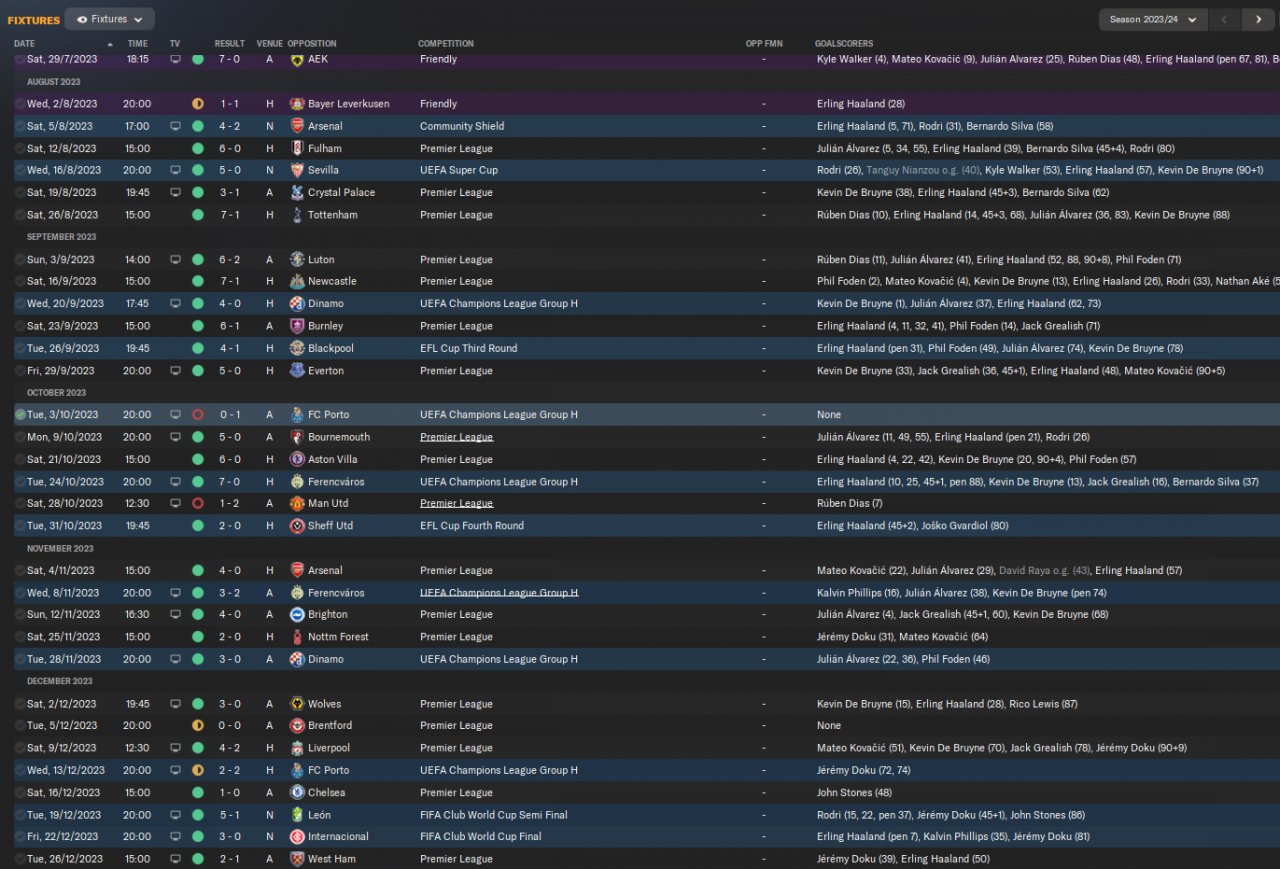Click the Sevilla club badge

click(297, 170)
